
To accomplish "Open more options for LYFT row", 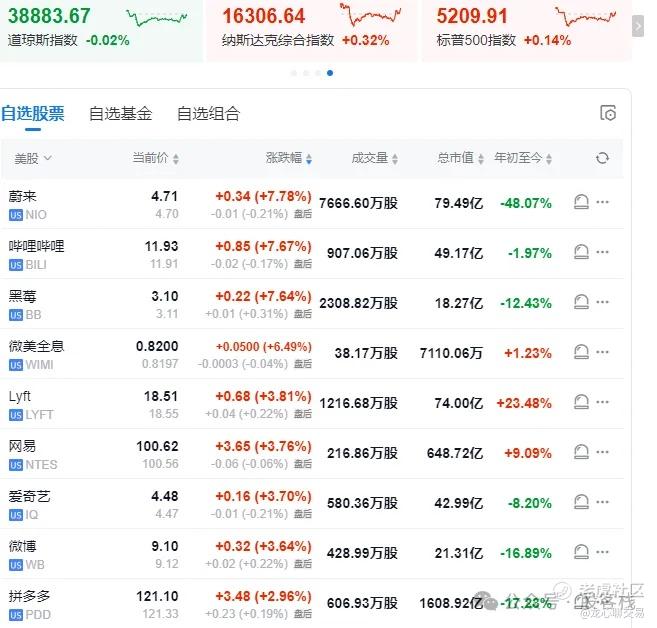I will pos(603,402).
